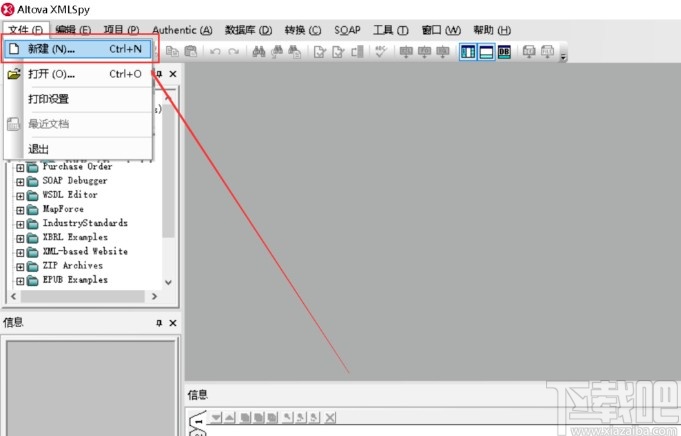
Task: Expand the WSDL Editor folder node
Action: click(20, 196)
